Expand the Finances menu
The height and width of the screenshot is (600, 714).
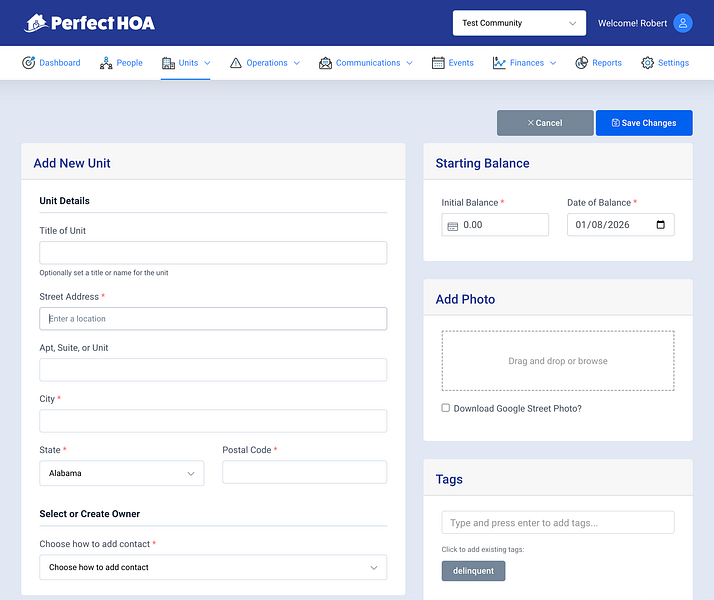[525, 63]
